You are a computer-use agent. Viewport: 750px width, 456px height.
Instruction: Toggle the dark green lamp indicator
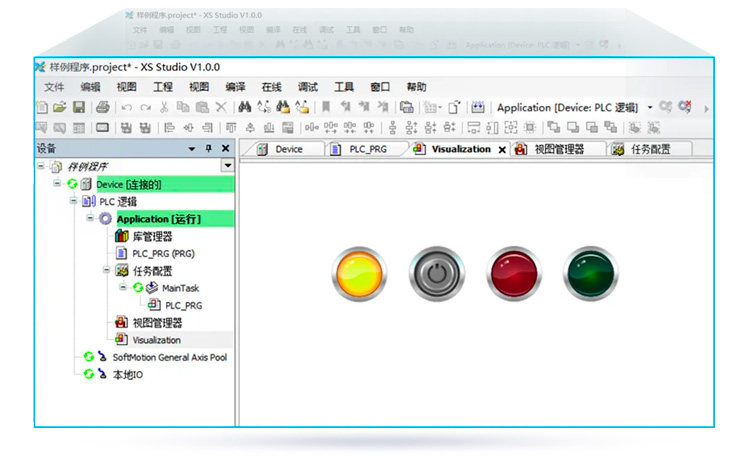(x=591, y=274)
